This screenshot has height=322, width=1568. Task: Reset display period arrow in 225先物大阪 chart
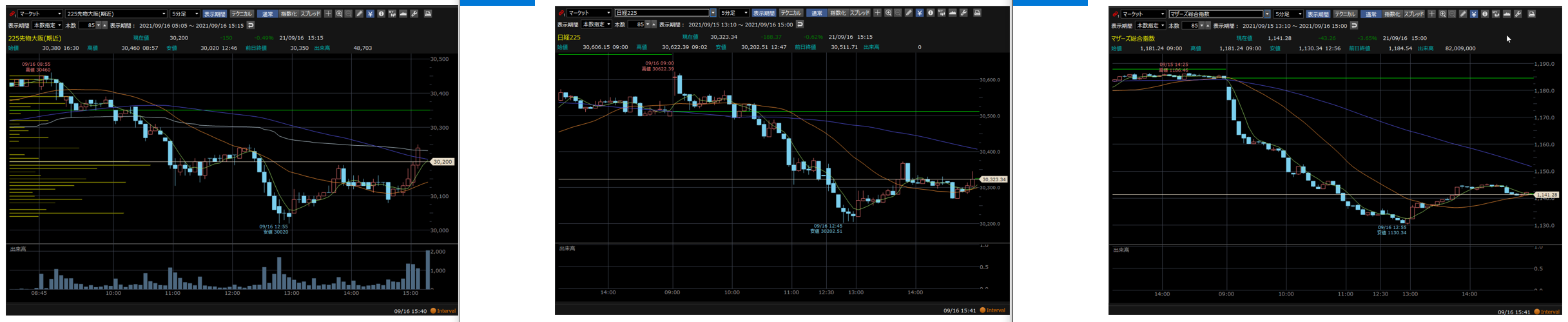coord(251,25)
